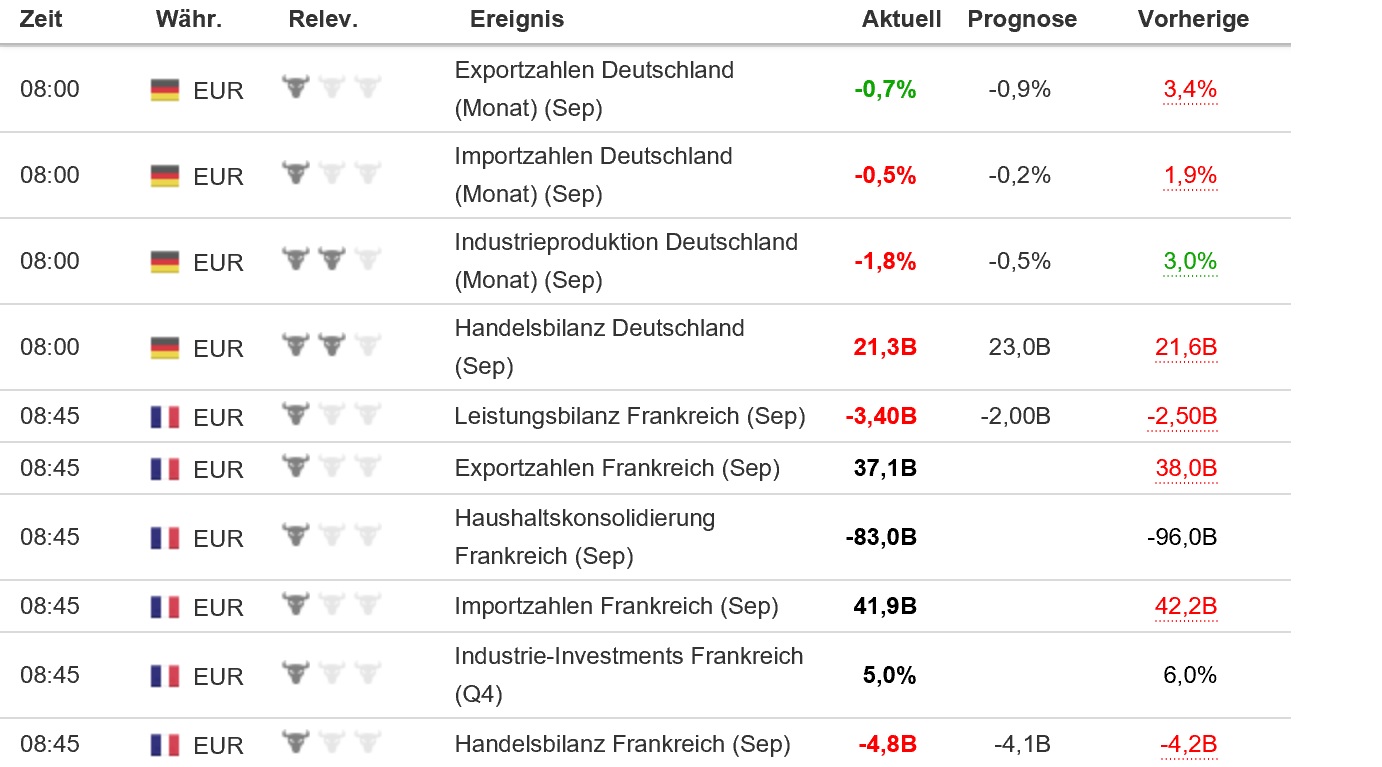Click the previous value 42,2B for Importzahlen Frankreich
Screen dimensions: 1382x767
coord(1186,607)
